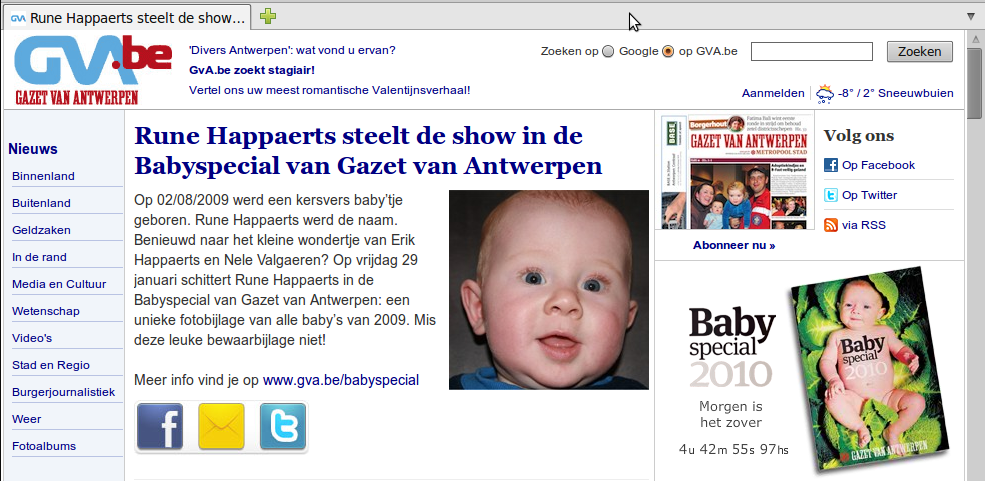The width and height of the screenshot is (985, 481).
Task: Click the Abonneer nu link
Action: click(x=734, y=246)
